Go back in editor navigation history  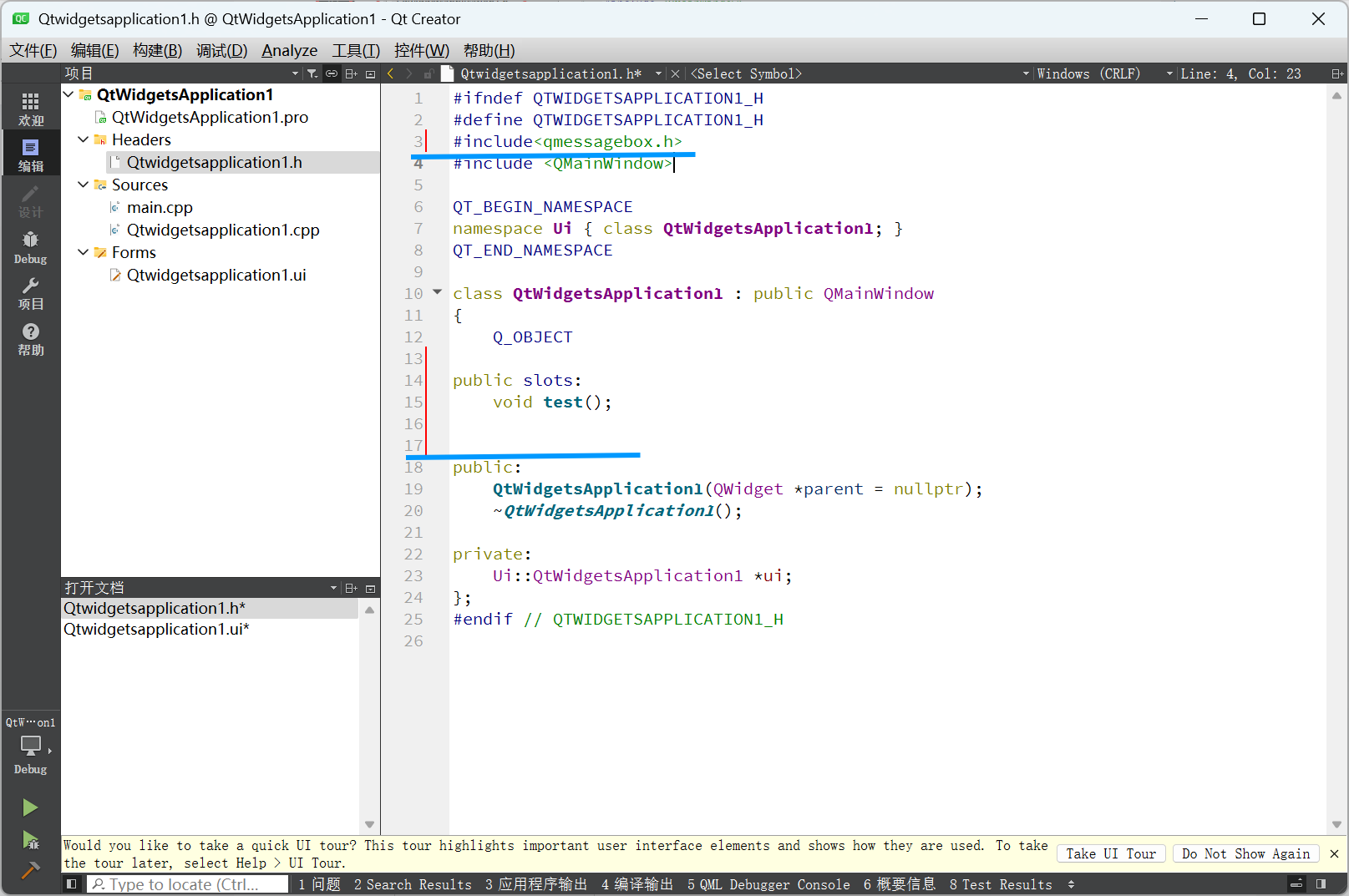[390, 73]
